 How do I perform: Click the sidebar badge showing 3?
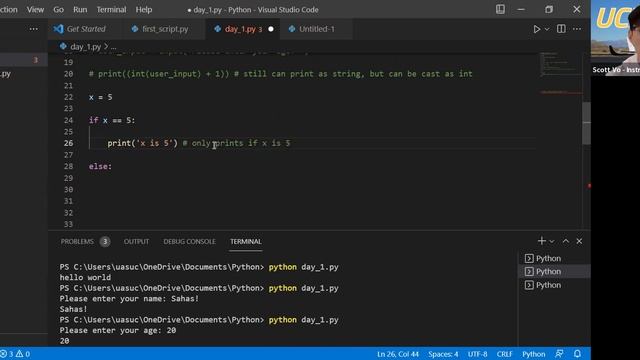coord(36,60)
